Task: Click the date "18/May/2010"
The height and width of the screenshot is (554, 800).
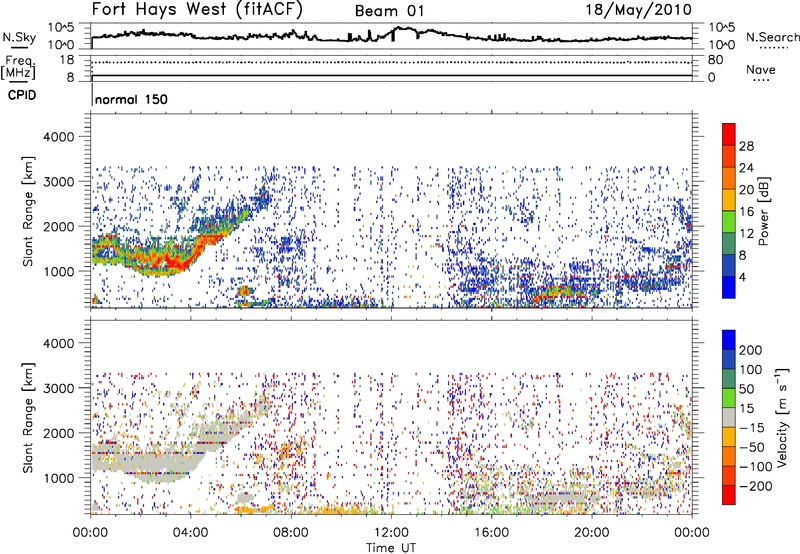Action: click(638, 10)
